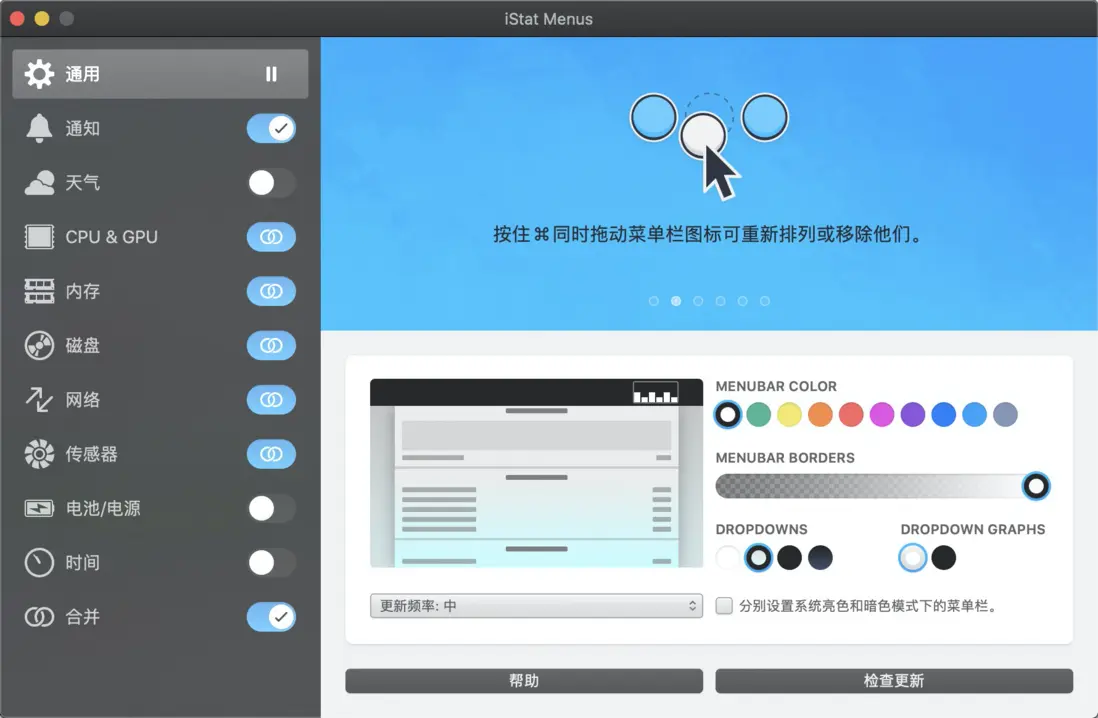
Task: Select the green menubar color swatch
Action: [758, 415]
